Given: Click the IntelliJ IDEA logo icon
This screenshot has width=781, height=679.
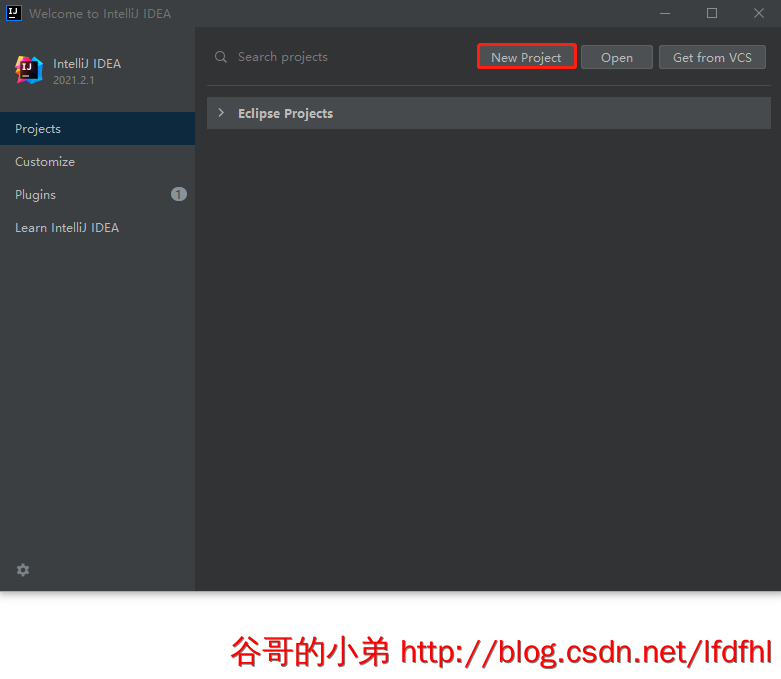Looking at the screenshot, I should [28, 70].
